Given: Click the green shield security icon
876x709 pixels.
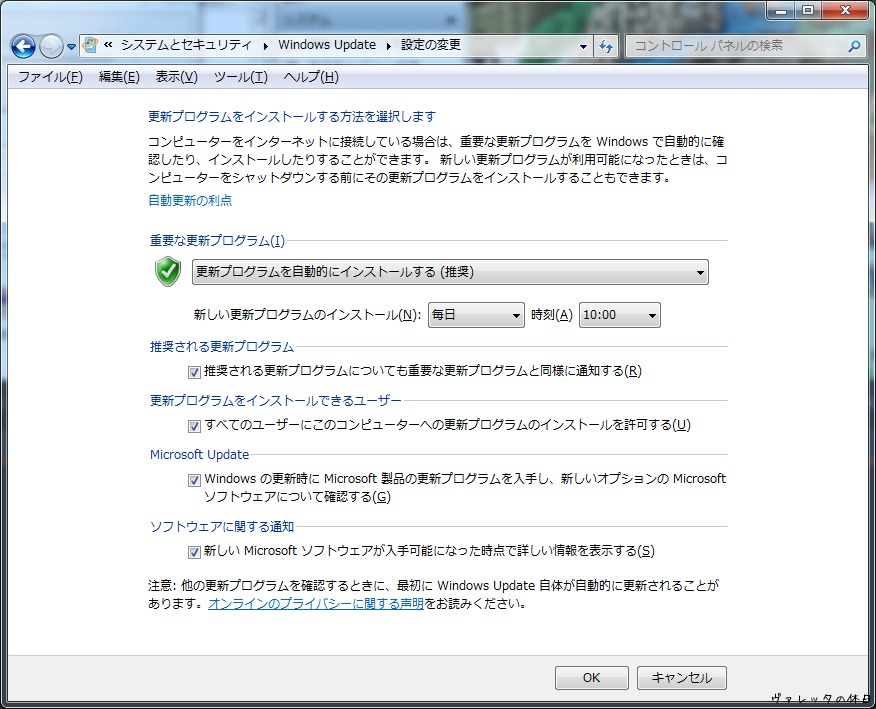Looking at the screenshot, I should pyautogui.click(x=168, y=272).
